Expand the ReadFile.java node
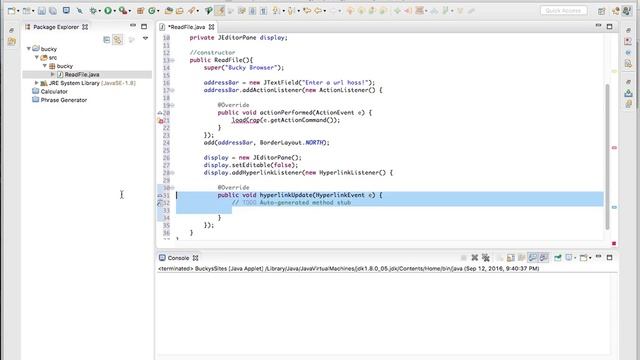Viewport: 640px width, 360px height. coord(53,74)
